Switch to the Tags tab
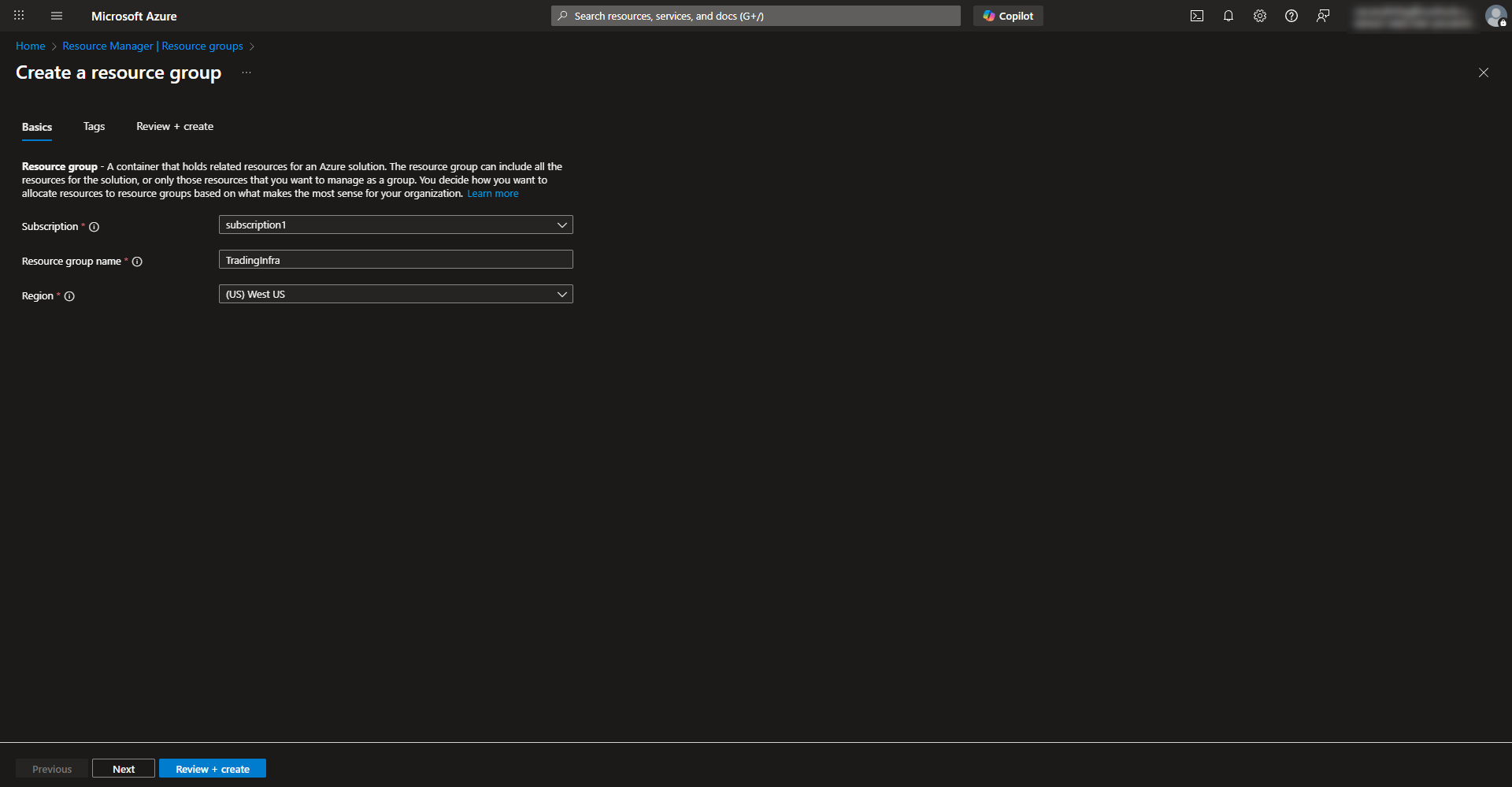The image size is (1512, 787). click(94, 127)
